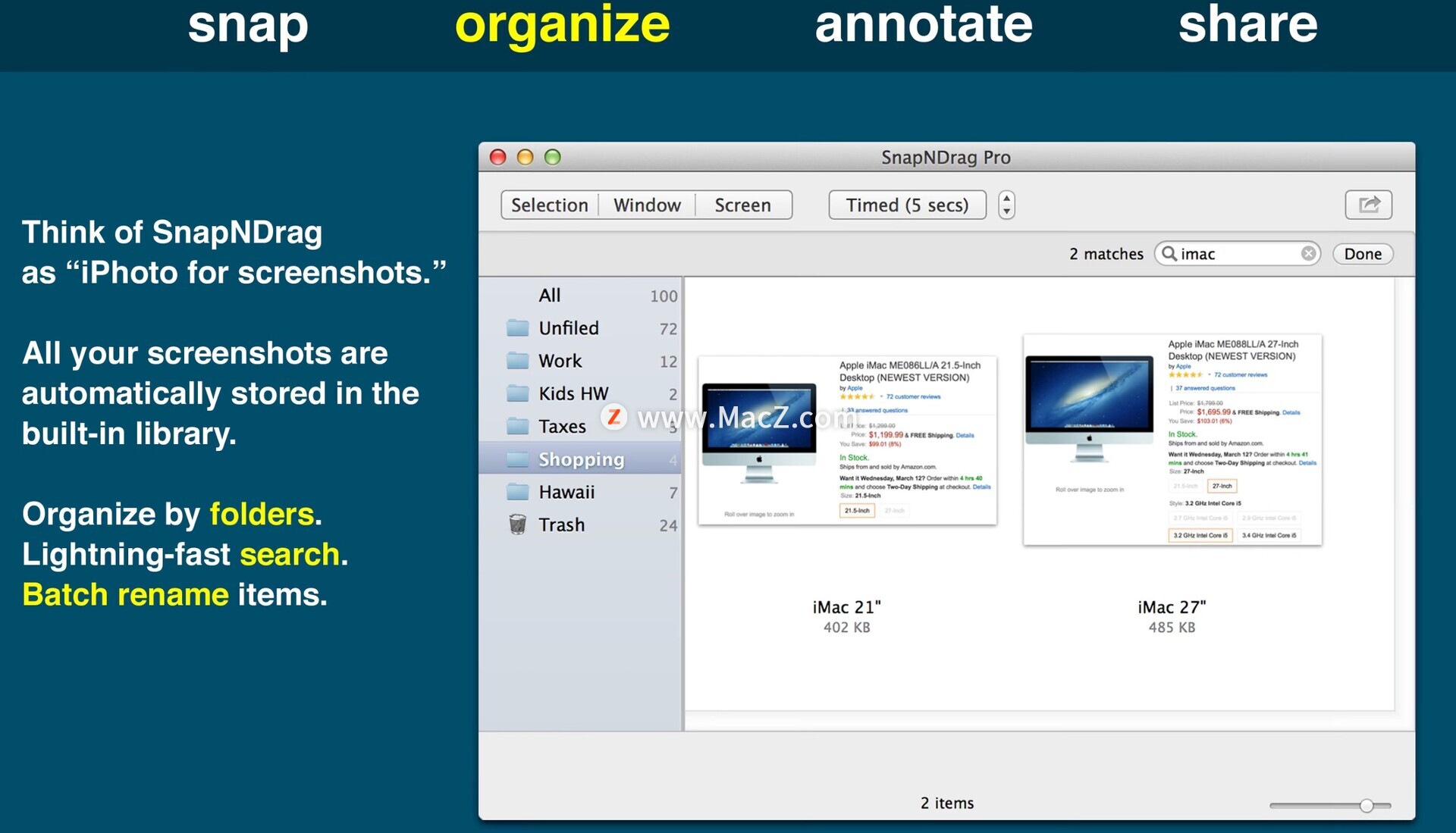Screen dimensions: 1456x833
Task: Go to the organize section heading
Action: [x=563, y=24]
